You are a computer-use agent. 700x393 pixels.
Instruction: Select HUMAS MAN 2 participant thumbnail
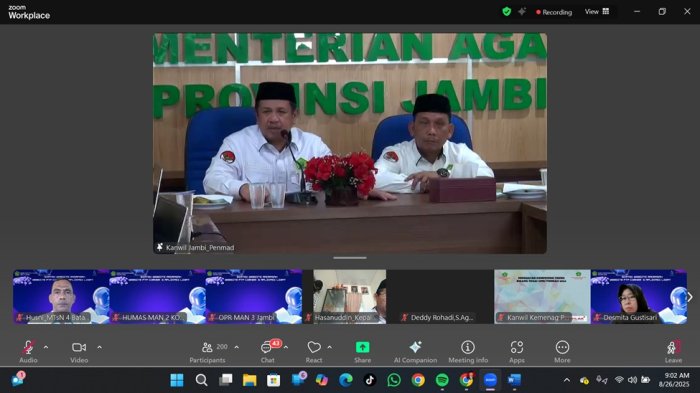pos(158,297)
